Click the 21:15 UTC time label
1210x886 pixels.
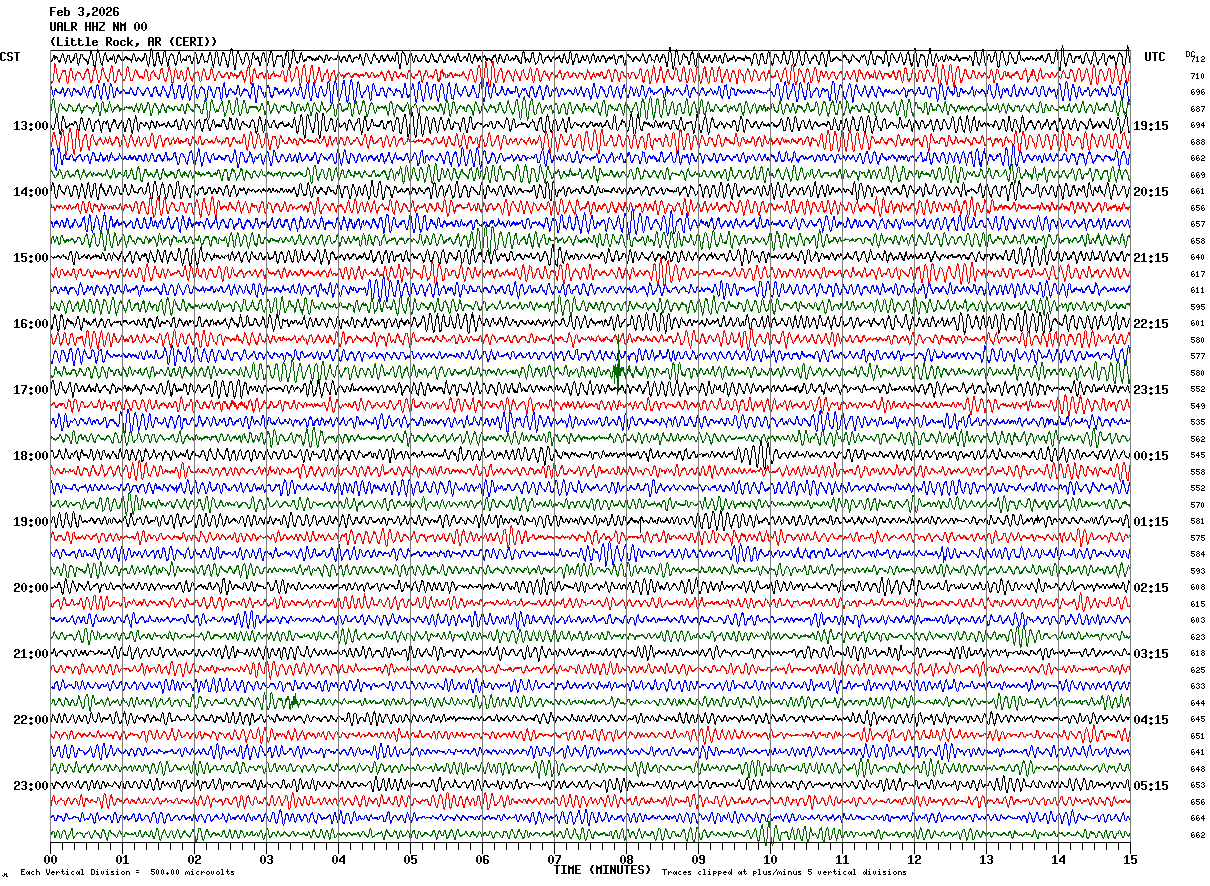coord(1151,258)
